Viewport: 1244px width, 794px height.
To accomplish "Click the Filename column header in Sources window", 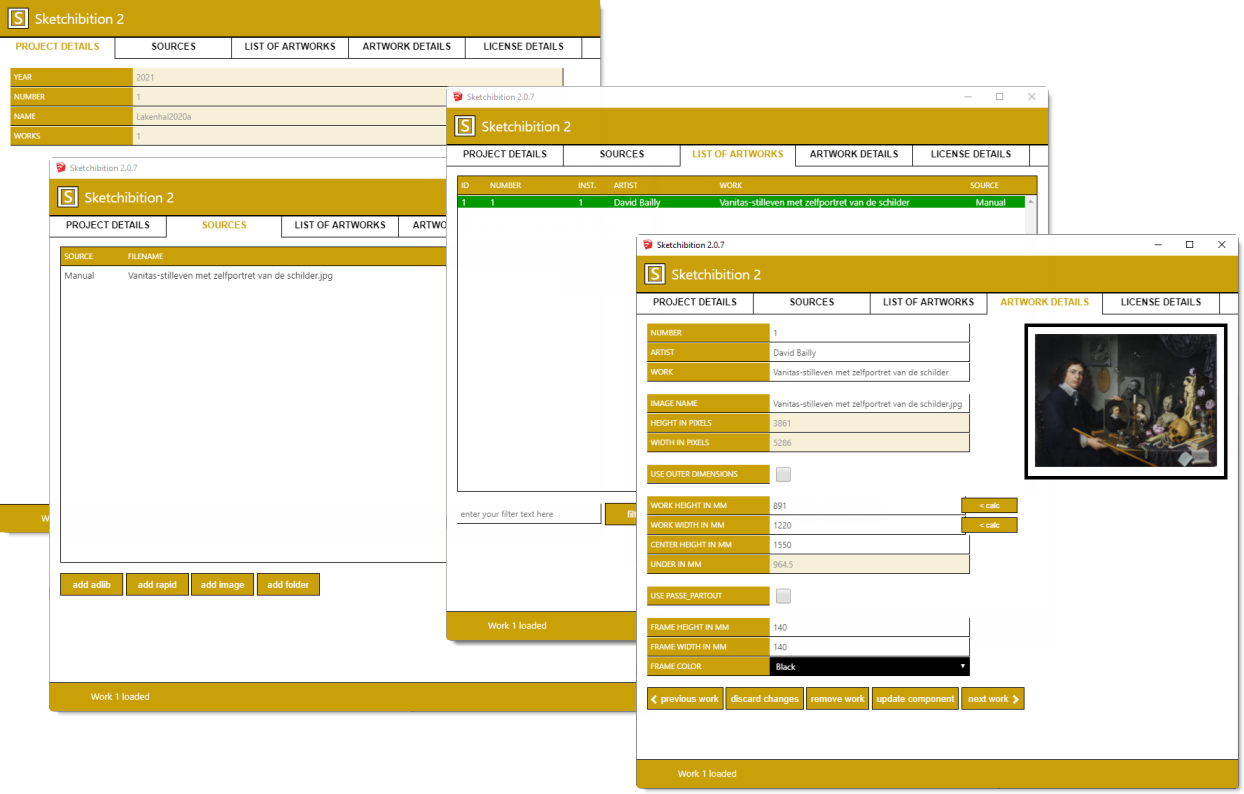I will tap(145, 256).
